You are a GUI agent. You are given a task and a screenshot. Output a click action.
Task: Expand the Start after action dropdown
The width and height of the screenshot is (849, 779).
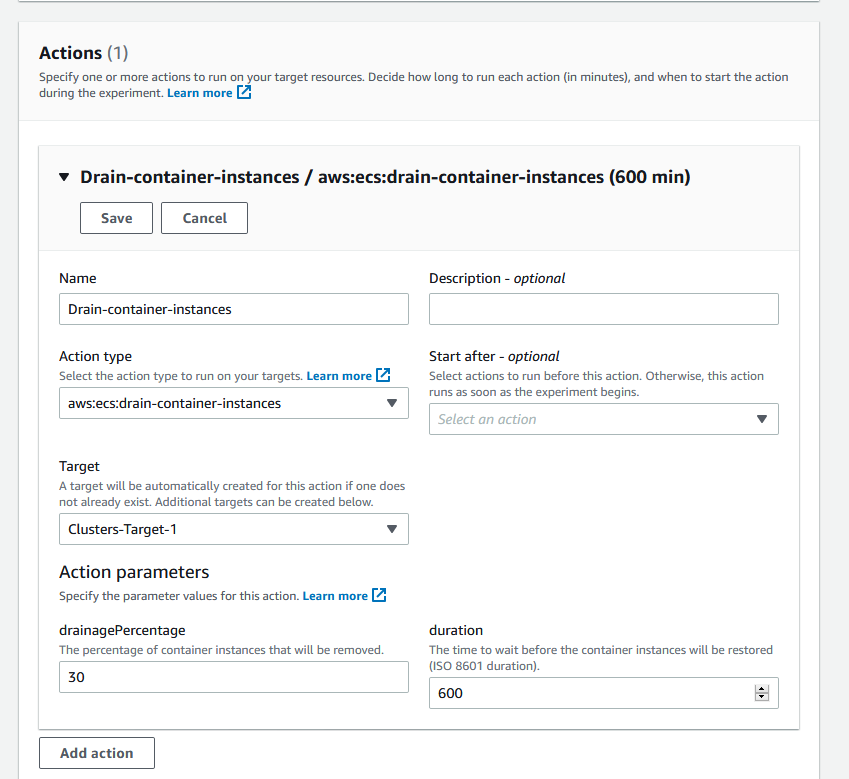603,419
